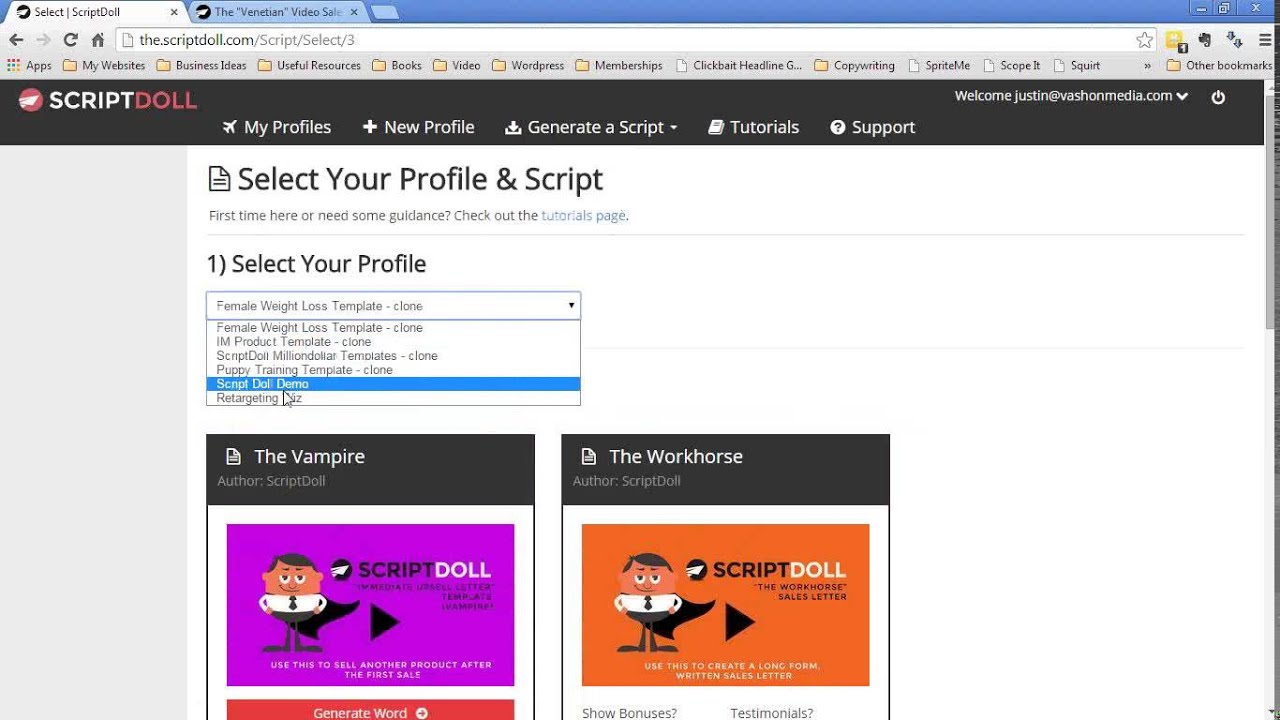
Task: Close the Select | ScriptDoll tab
Action: [174, 12]
